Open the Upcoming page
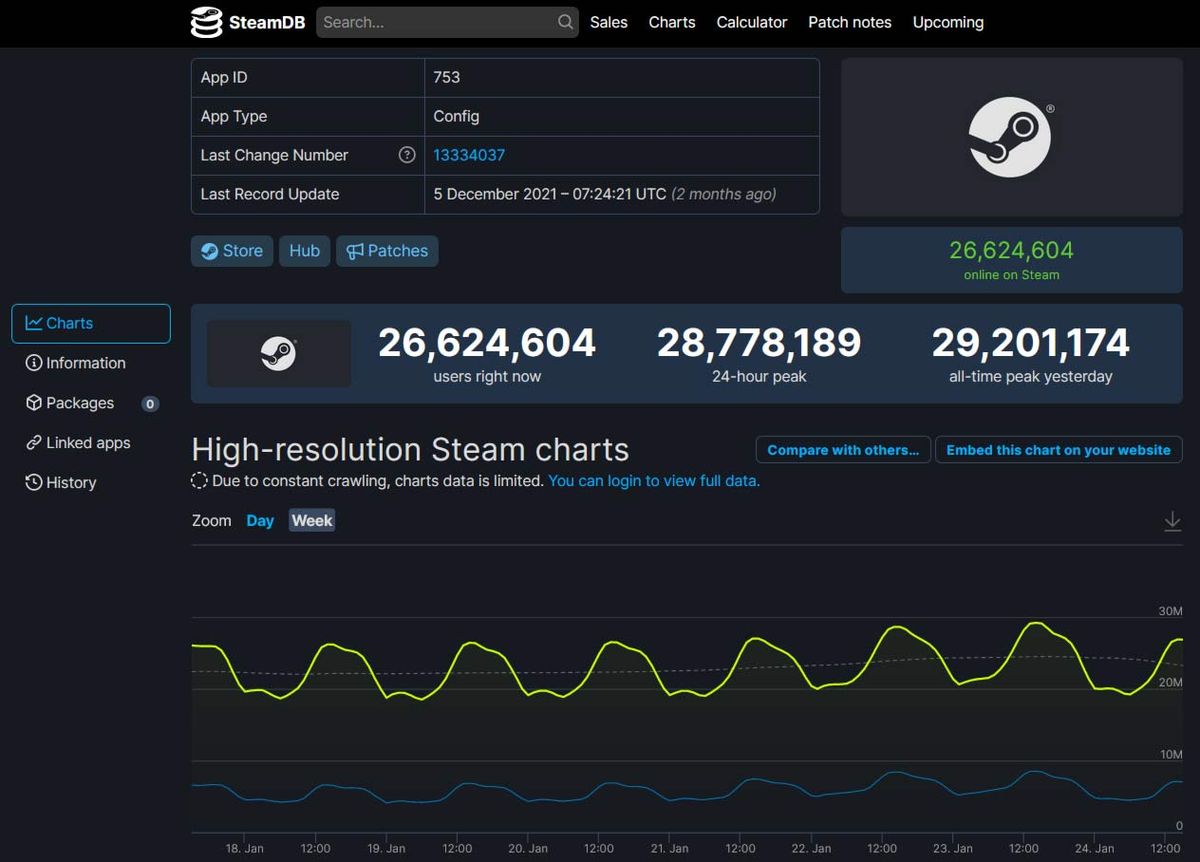Screen dimensions: 1200x862 [x=947, y=21]
